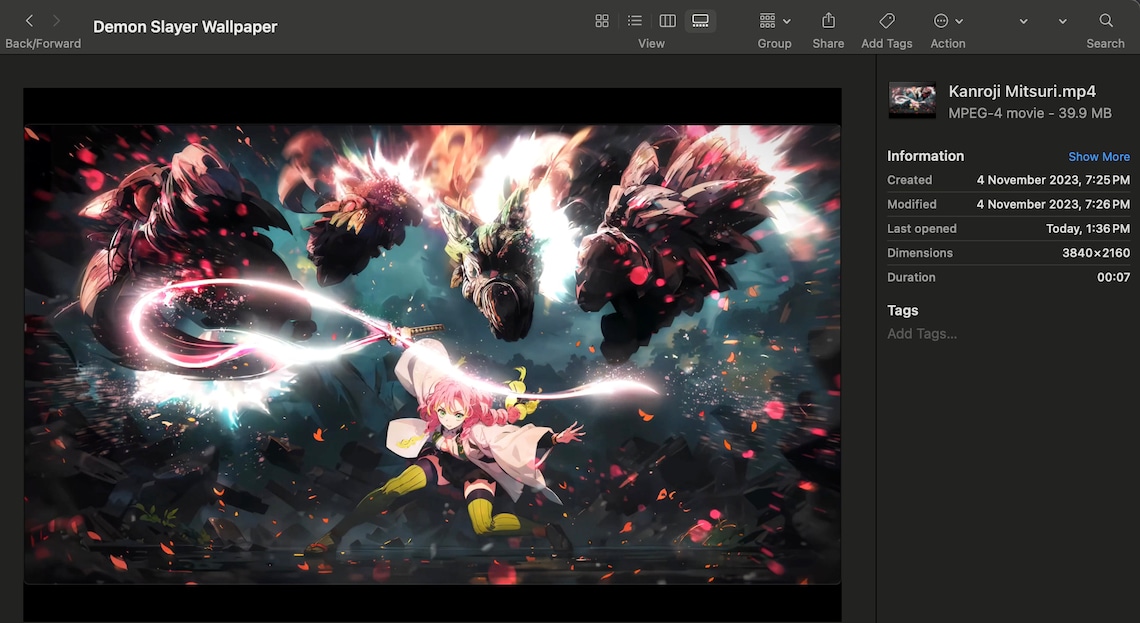
Task: Switch to list view
Action: [x=634, y=20]
